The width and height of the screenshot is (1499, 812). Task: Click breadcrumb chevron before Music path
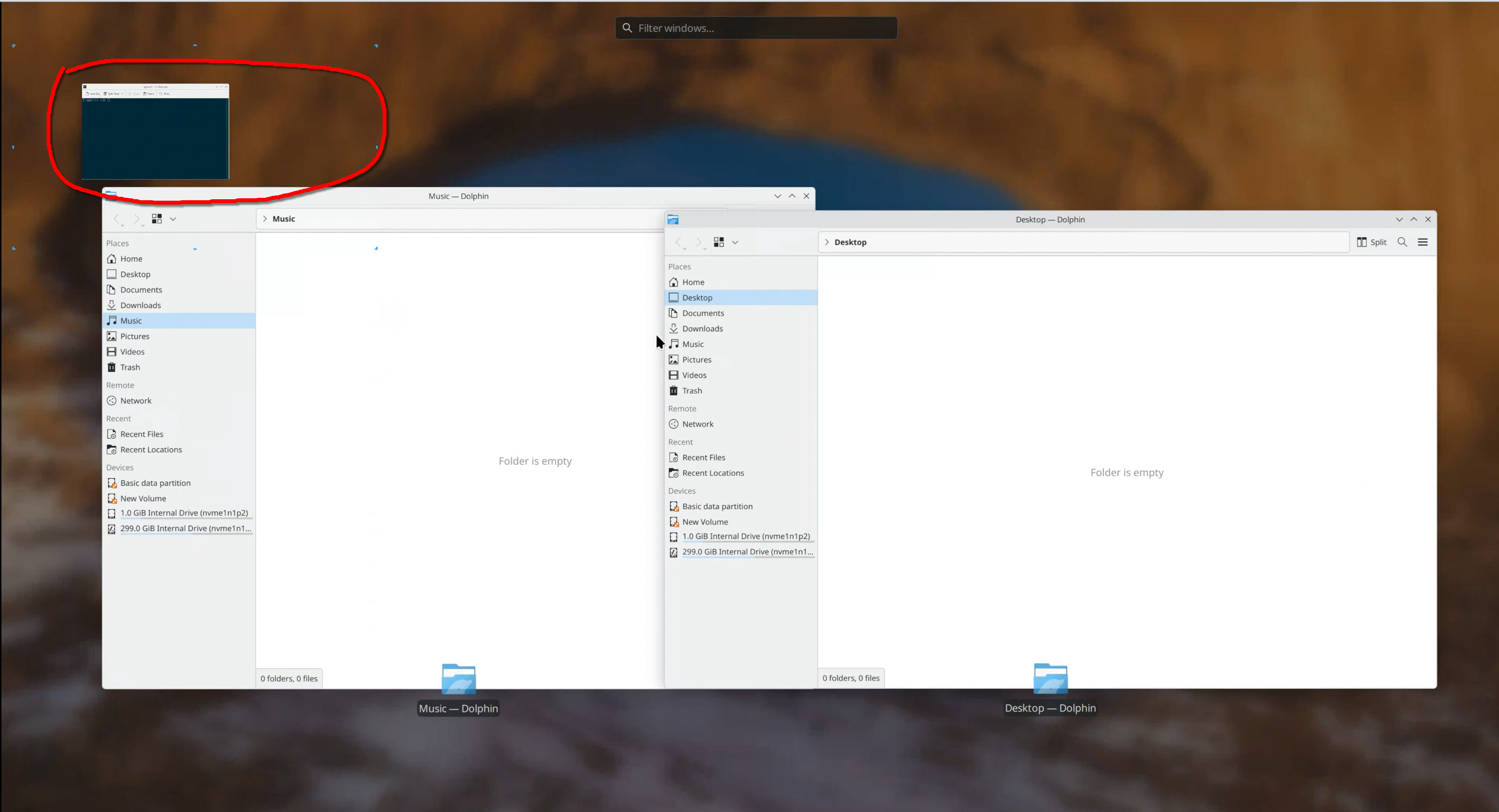point(265,219)
